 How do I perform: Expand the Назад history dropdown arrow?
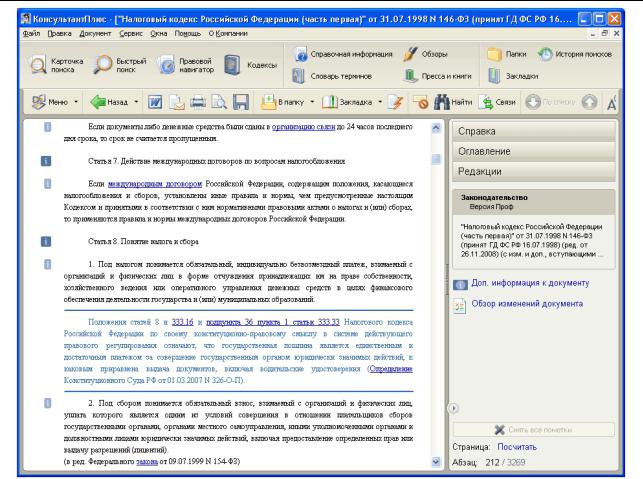coord(136,102)
